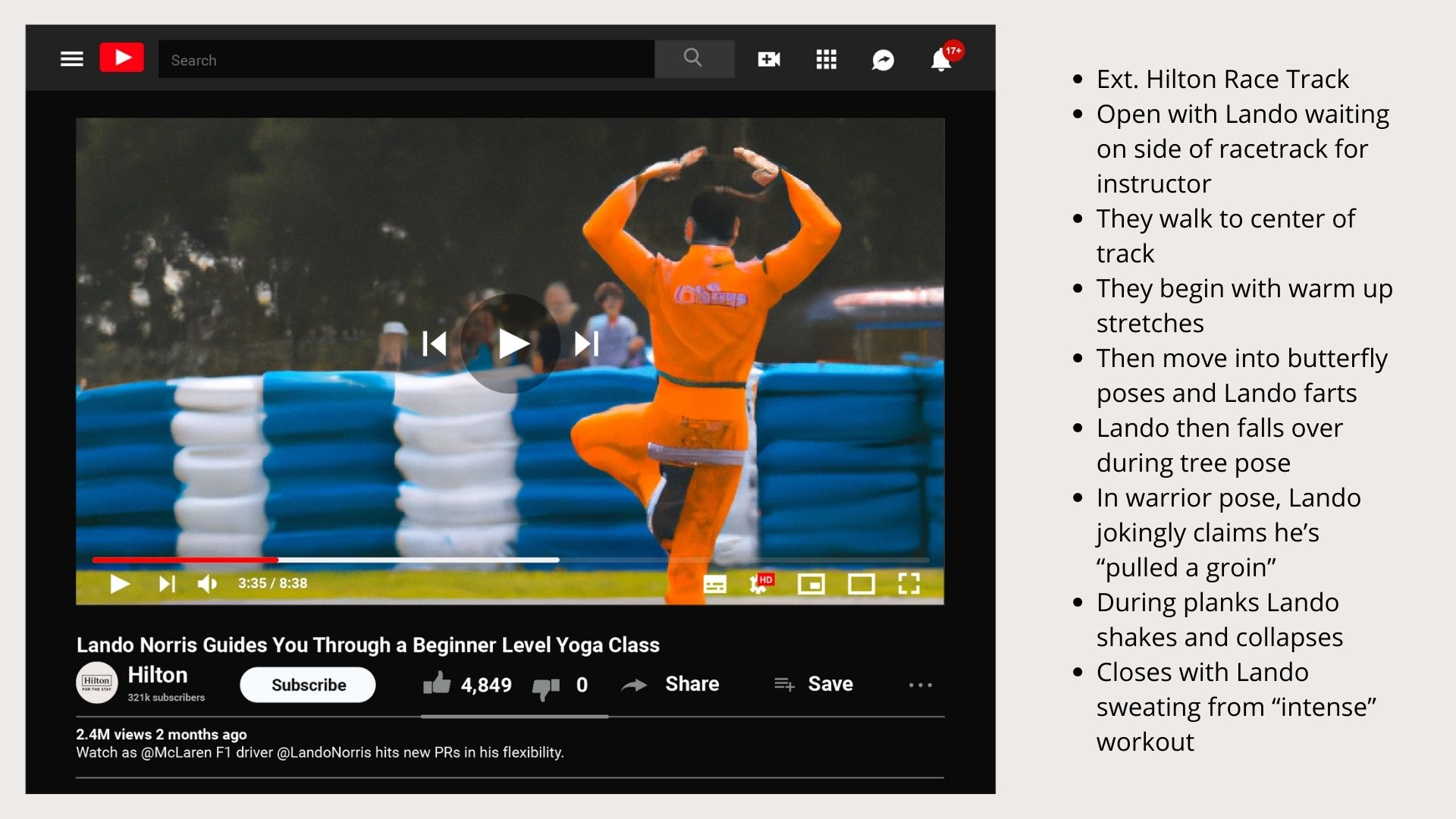Image resolution: width=1456 pixels, height=819 pixels.
Task: Click inside the Search input field
Action: click(x=406, y=60)
